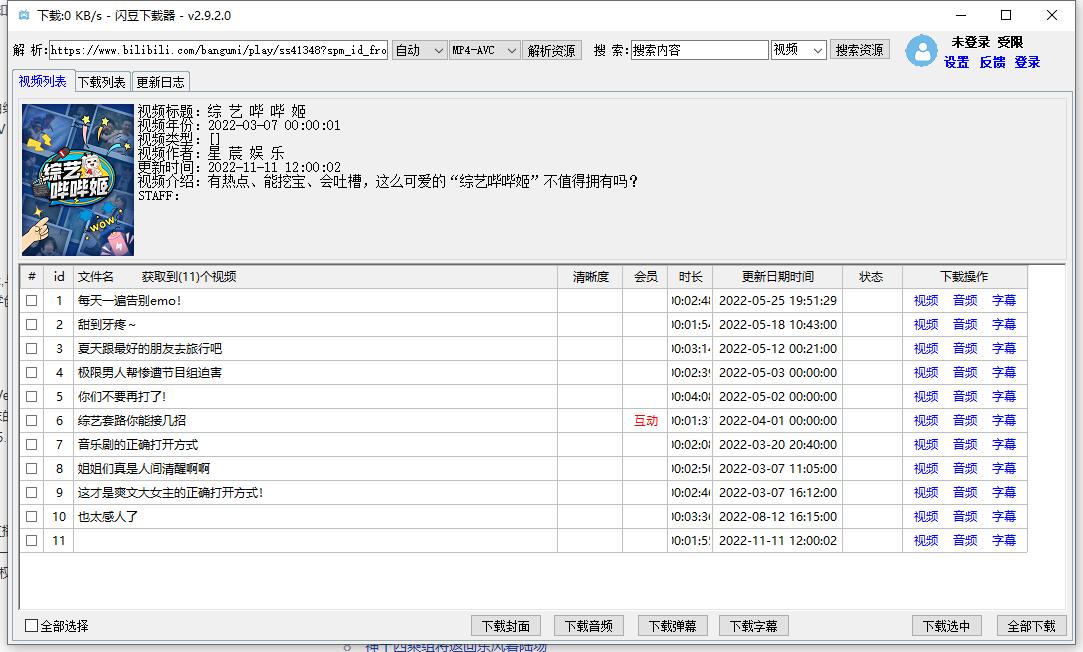This screenshot has height=652, width=1083.
Task: Open the 更新日志 tab
Action: tap(160, 82)
